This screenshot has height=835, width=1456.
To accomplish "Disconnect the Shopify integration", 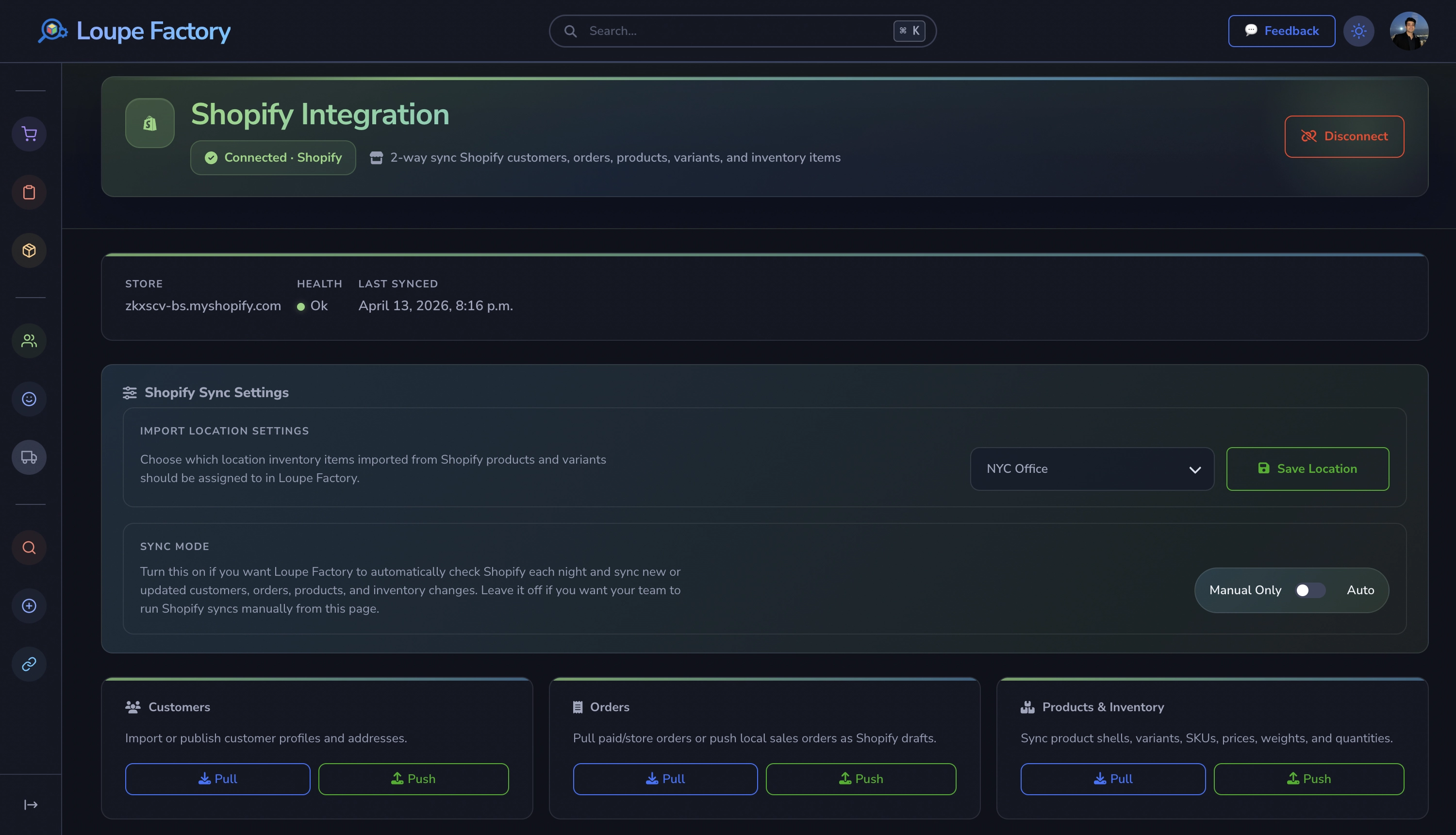I will 1344,136.
